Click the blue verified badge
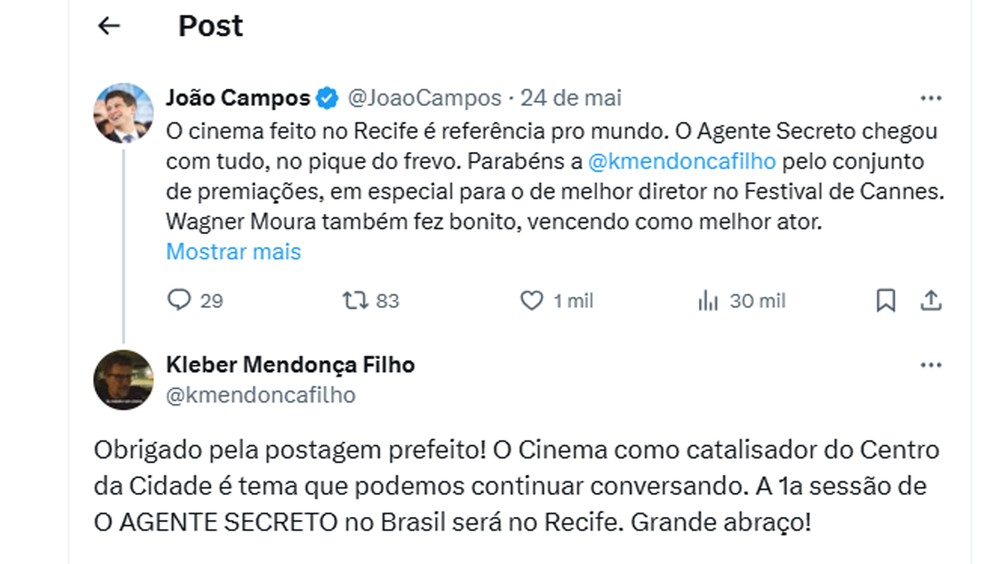The image size is (984, 564). pyautogui.click(x=327, y=98)
